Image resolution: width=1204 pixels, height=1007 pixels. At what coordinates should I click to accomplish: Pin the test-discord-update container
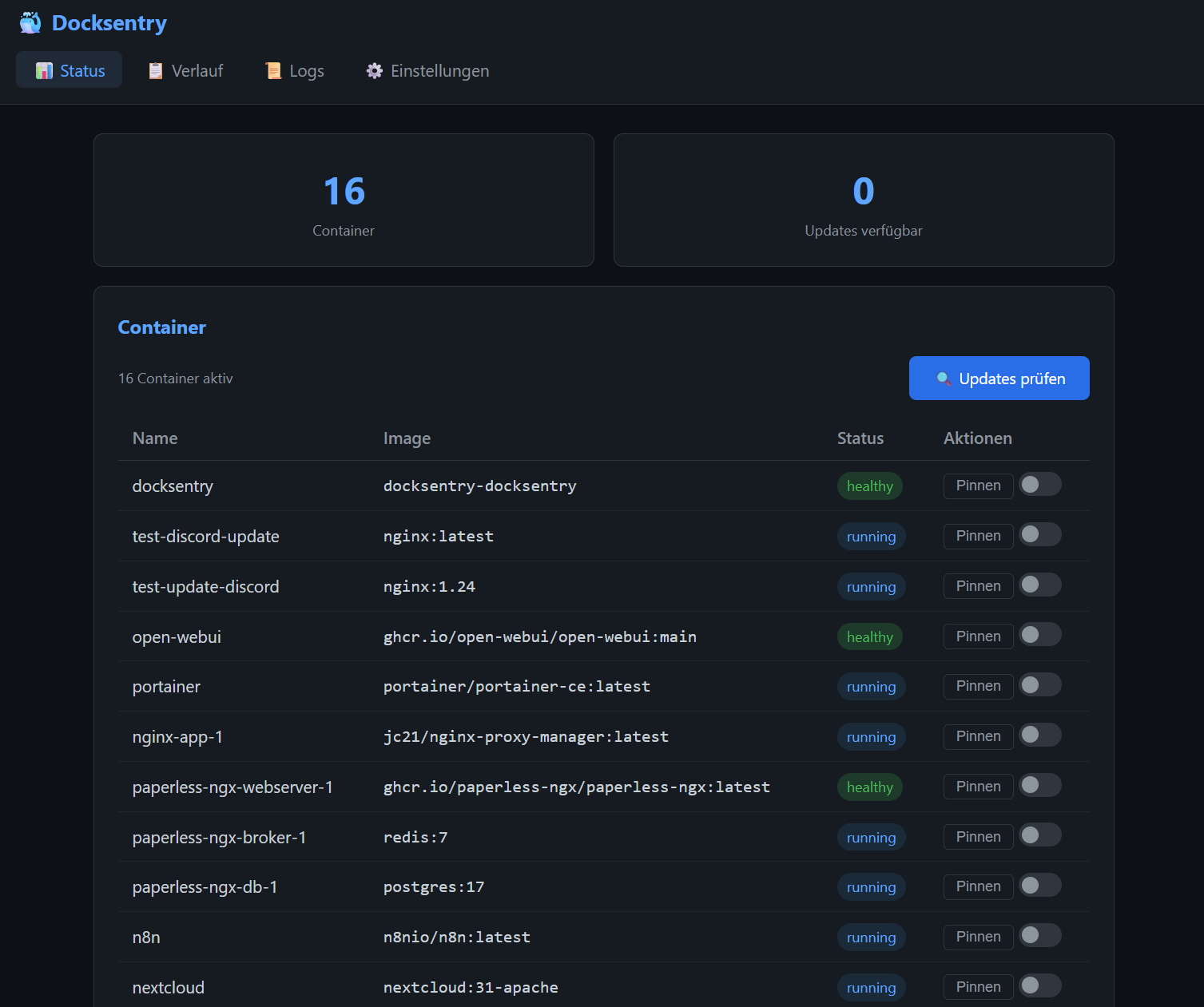coord(978,536)
